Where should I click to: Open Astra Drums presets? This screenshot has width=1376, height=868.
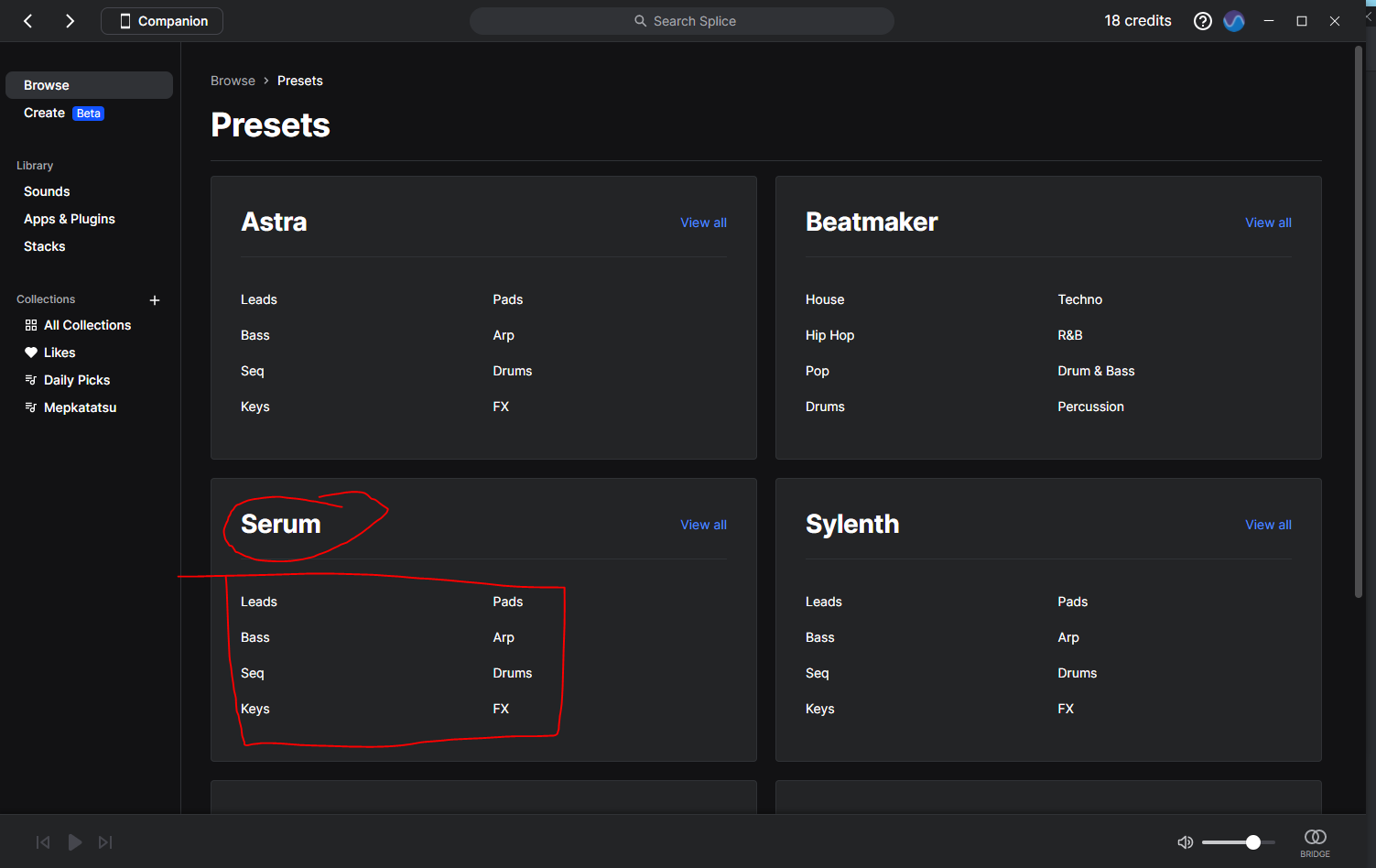tap(513, 371)
